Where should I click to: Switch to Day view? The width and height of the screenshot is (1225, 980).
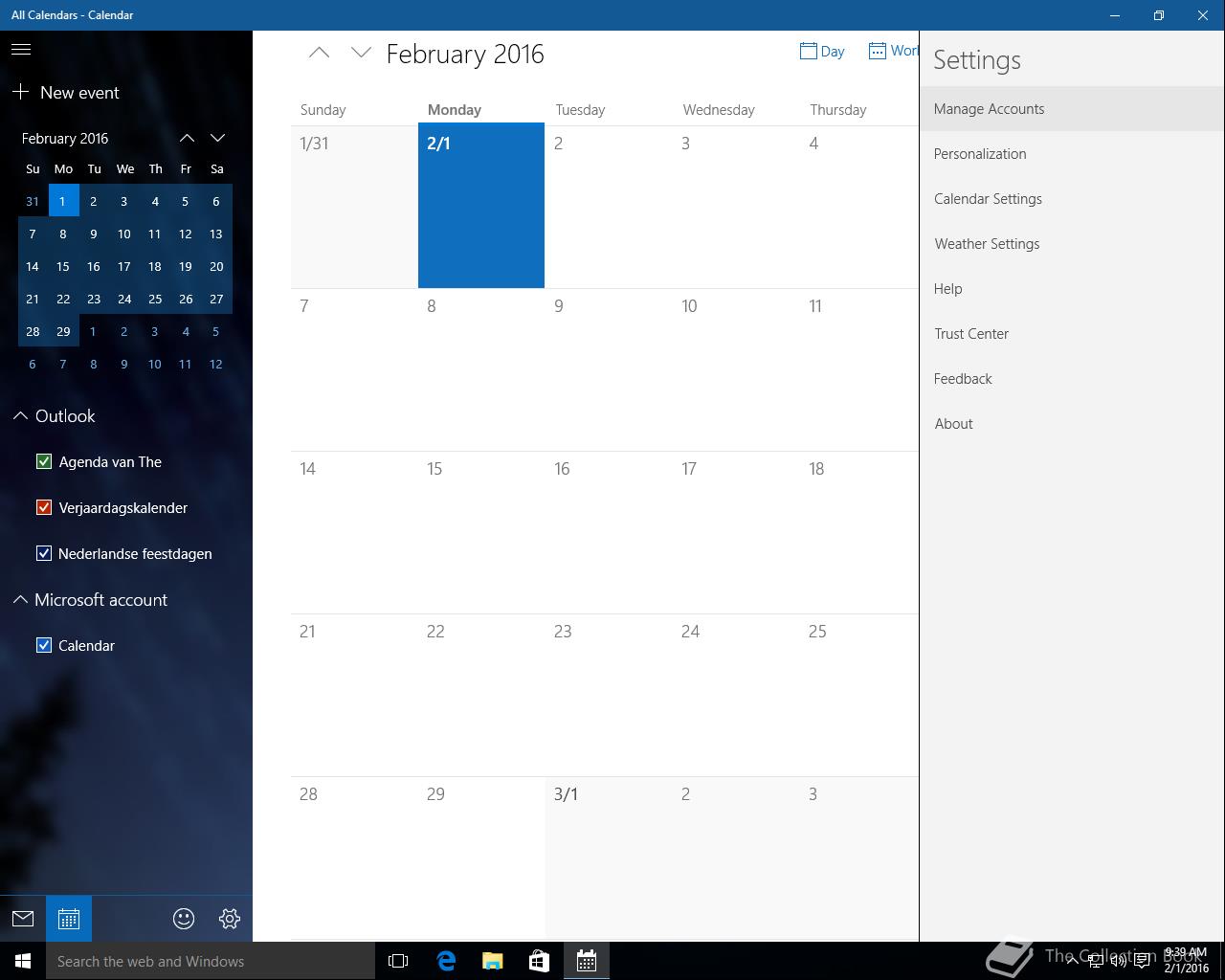point(822,52)
